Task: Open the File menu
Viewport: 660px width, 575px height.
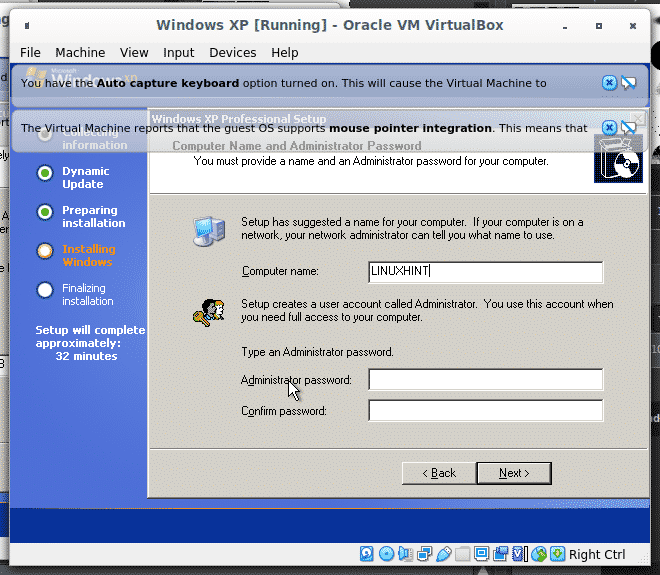Action: [x=30, y=53]
